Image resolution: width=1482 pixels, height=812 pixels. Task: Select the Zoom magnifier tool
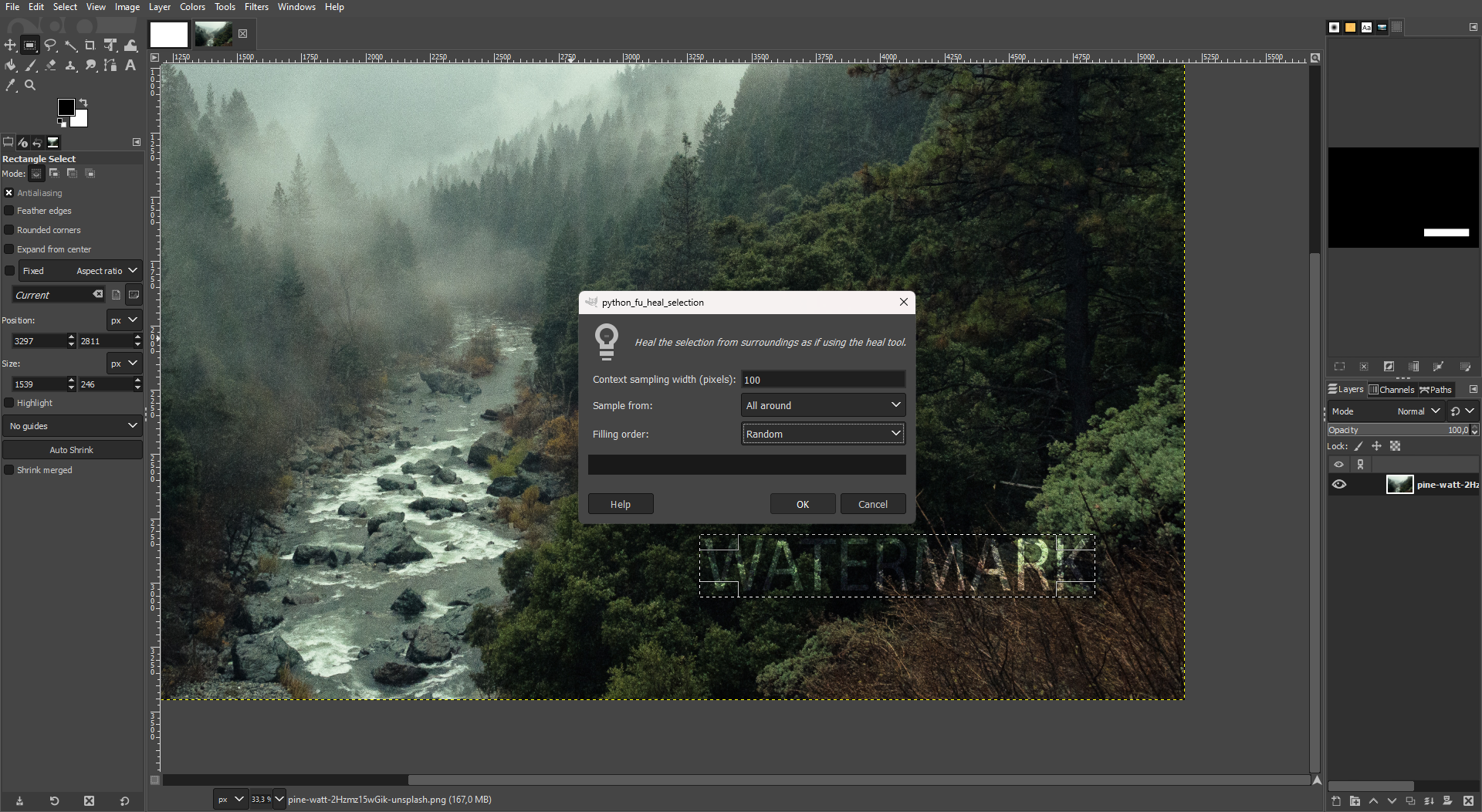[x=30, y=86]
